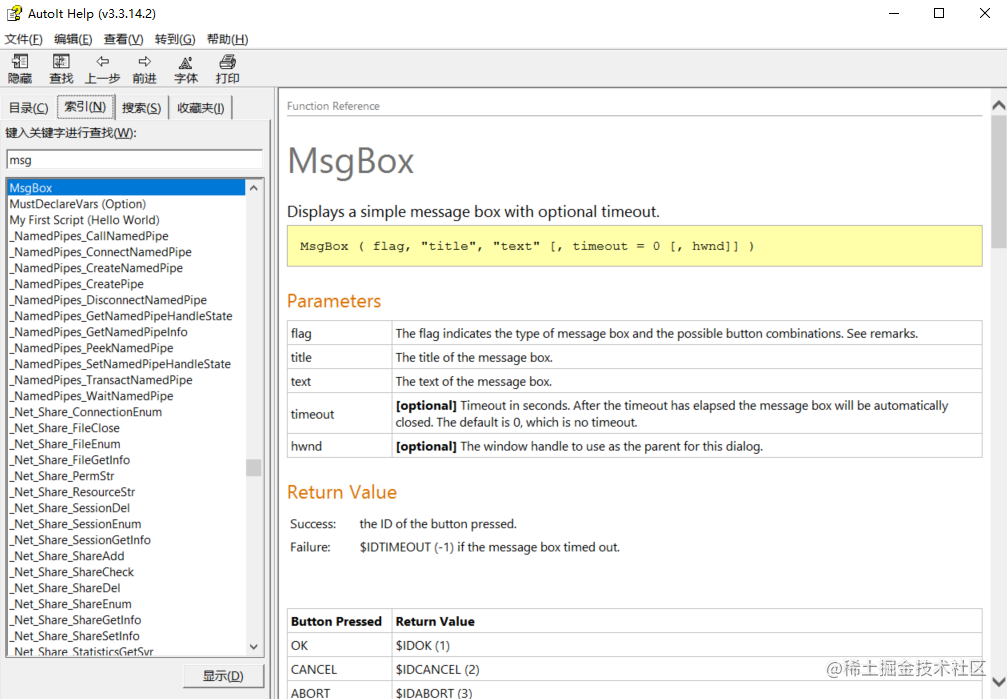The width and height of the screenshot is (1007, 699).
Task: Select My First Script (Hello World) entry
Action: pos(84,220)
